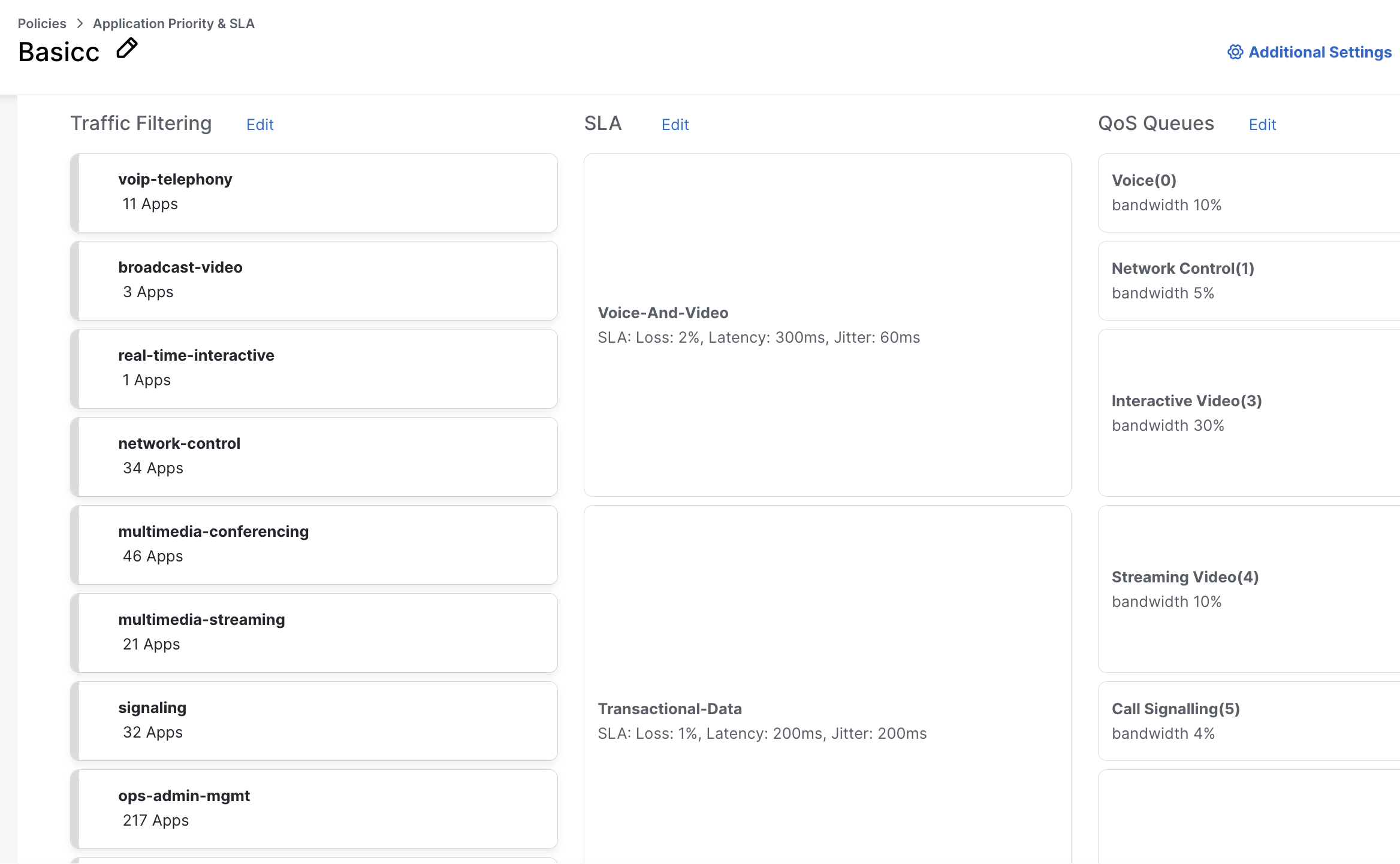Click the gear icon beside Additional Settings
Image resolution: width=1400 pixels, height=864 pixels.
(1235, 52)
